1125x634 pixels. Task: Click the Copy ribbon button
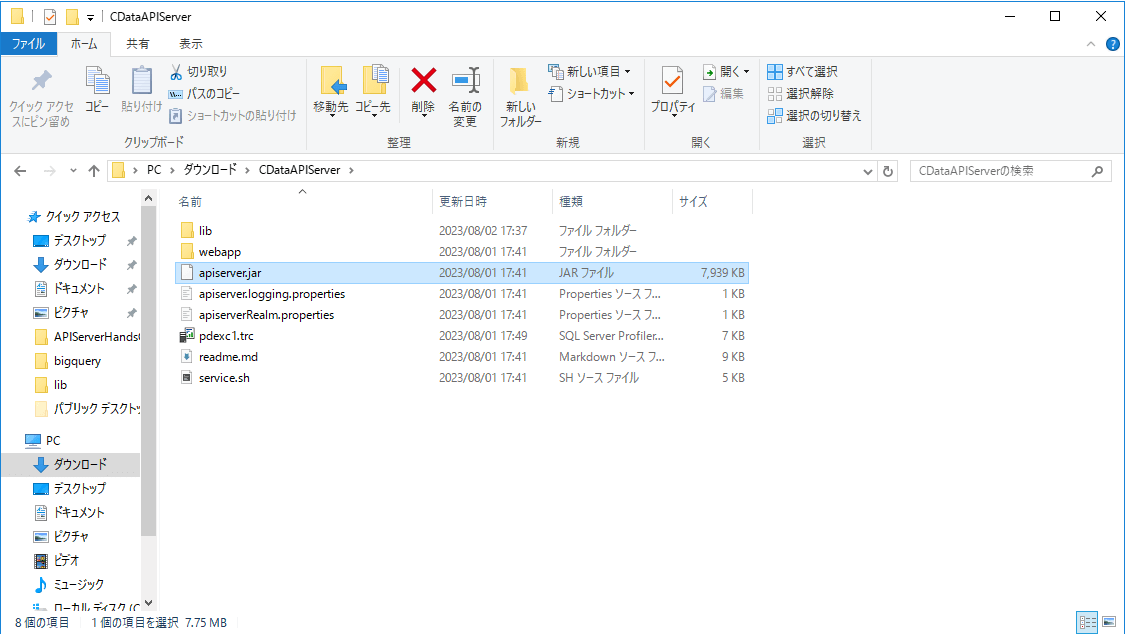pos(97,90)
